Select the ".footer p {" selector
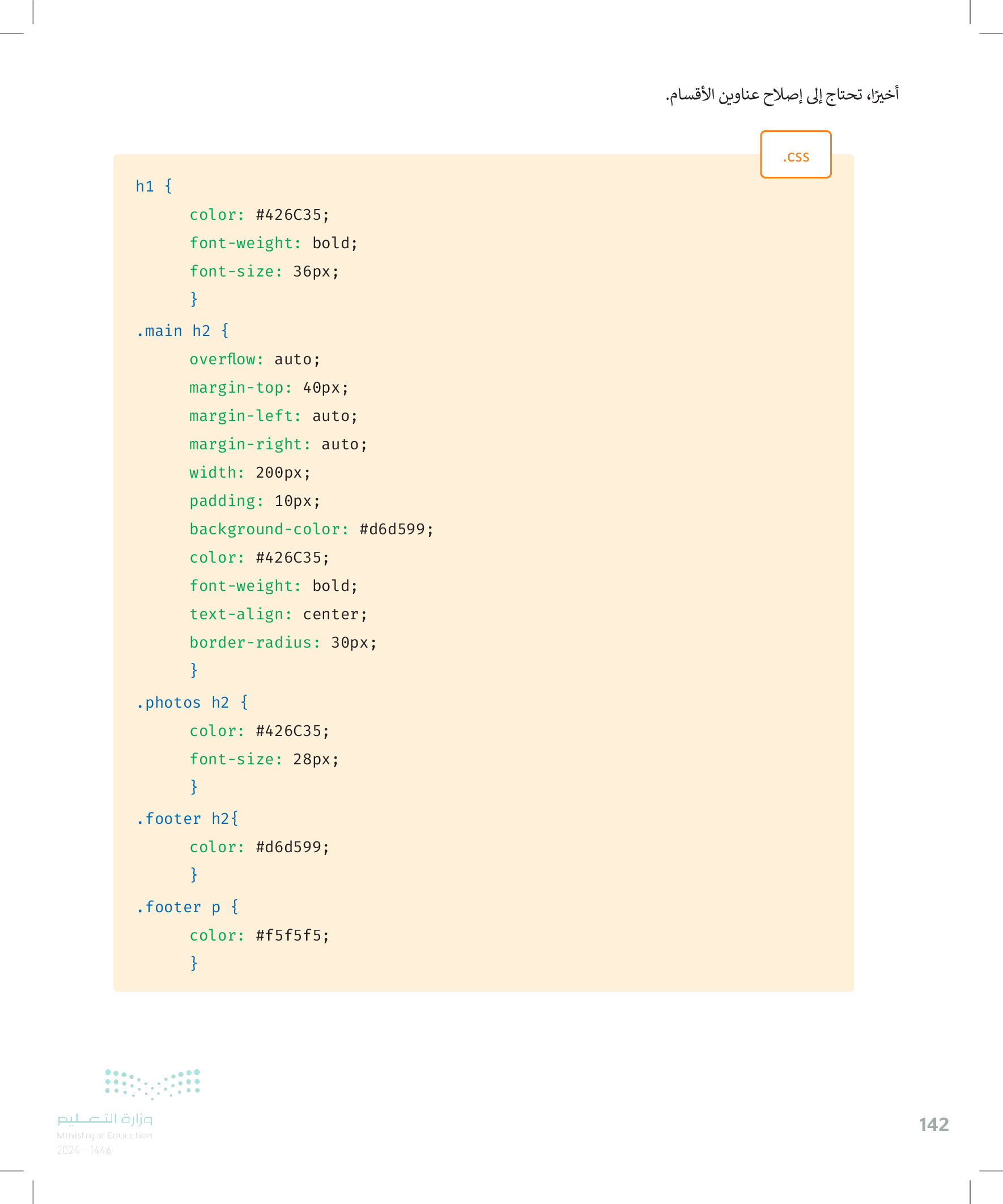 coord(188,907)
